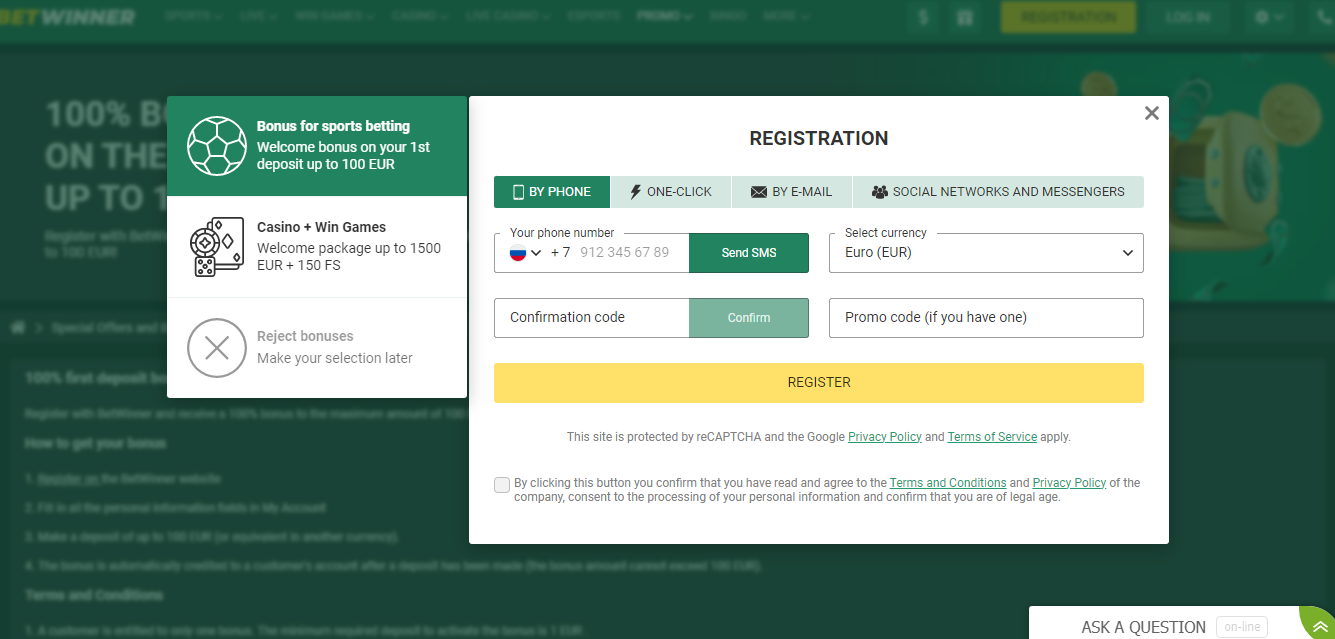Viewport: 1335px width, 639px height.
Task: Click the dollar sign icon in header
Action: point(923,18)
